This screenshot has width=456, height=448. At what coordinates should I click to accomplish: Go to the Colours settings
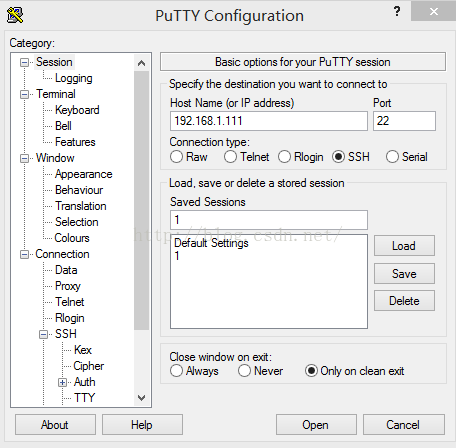[x=72, y=238]
